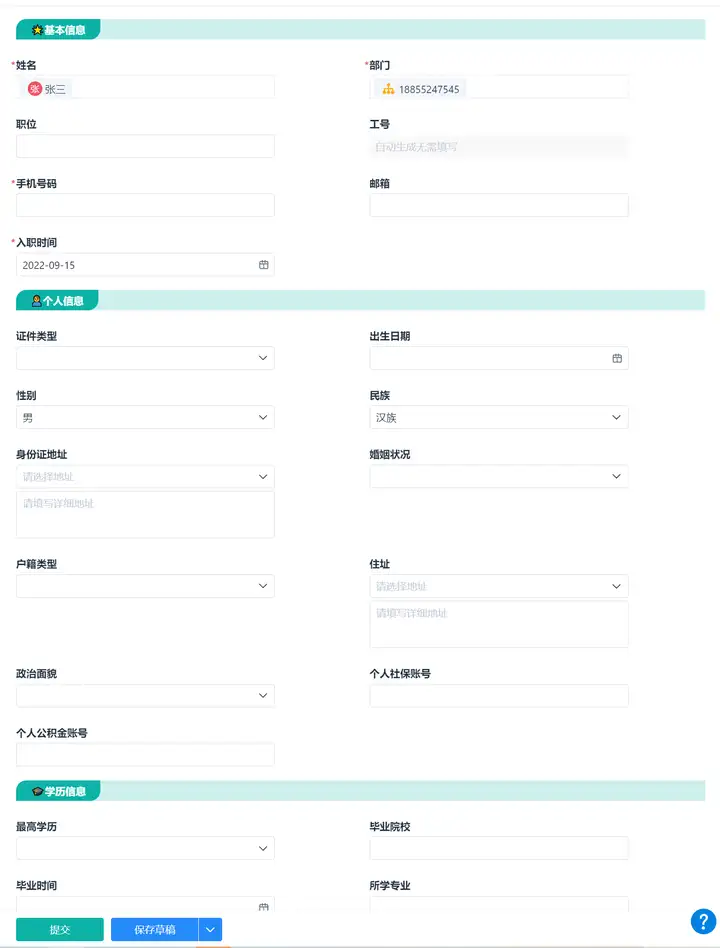Open arrow menu beside 保存草稿 button
This screenshot has width=720, height=948.
point(210,929)
